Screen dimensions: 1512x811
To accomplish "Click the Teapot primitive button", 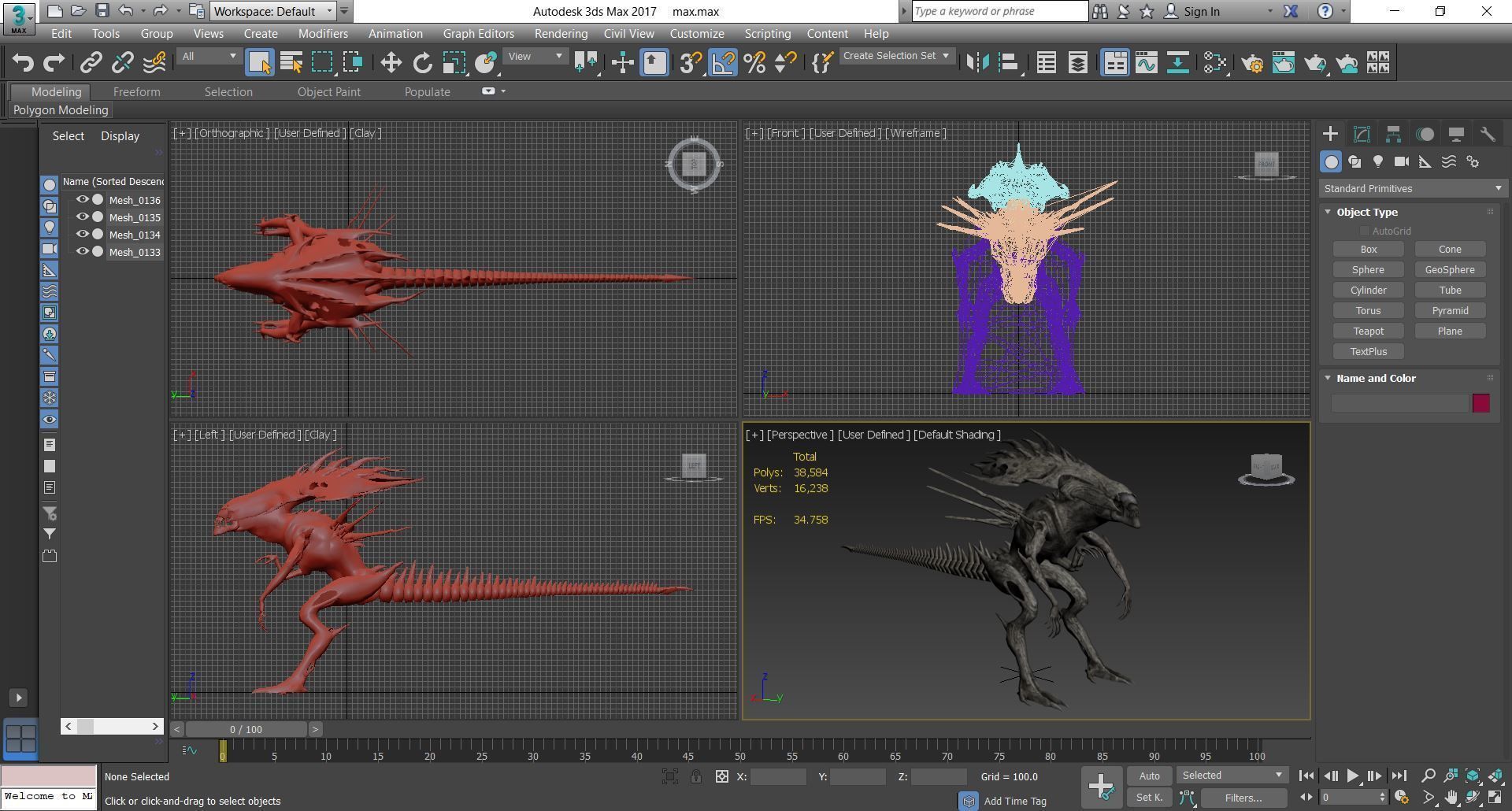I will pyautogui.click(x=1368, y=331).
